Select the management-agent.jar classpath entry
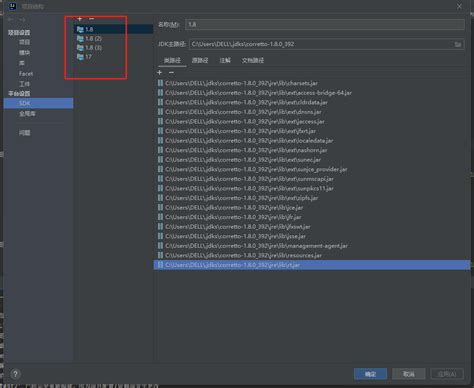Screen dimensions: 474x388 312,246
